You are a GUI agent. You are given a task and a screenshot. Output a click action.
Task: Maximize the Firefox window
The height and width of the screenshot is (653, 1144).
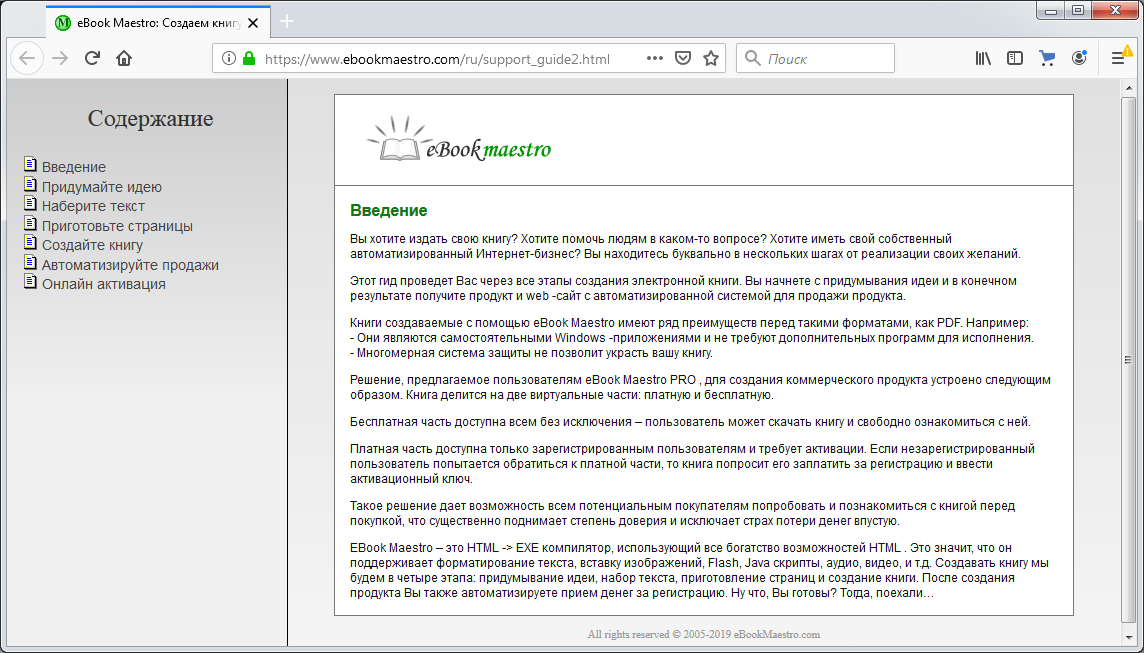point(1078,10)
